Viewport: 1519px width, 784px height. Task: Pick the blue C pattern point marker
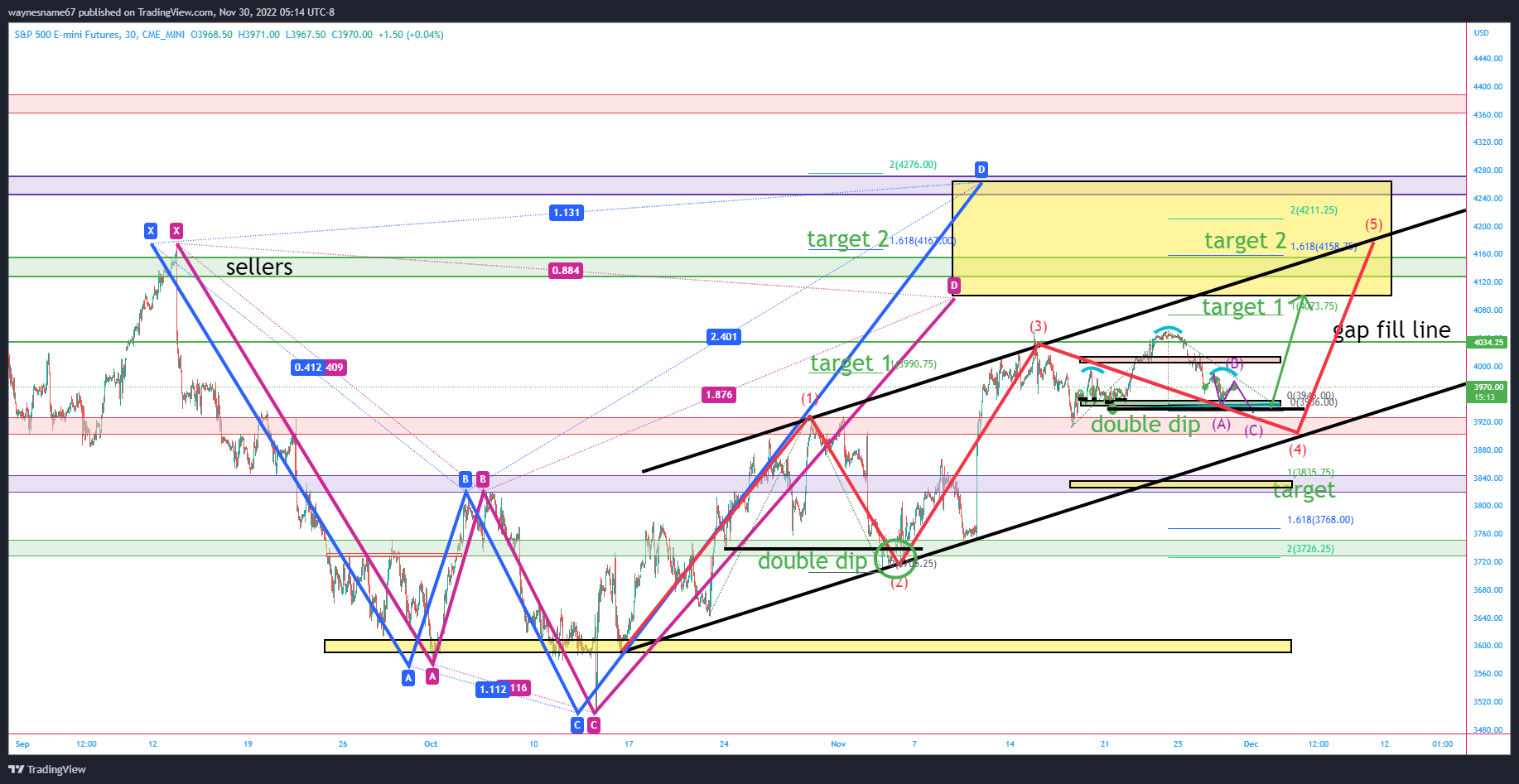[x=577, y=725]
